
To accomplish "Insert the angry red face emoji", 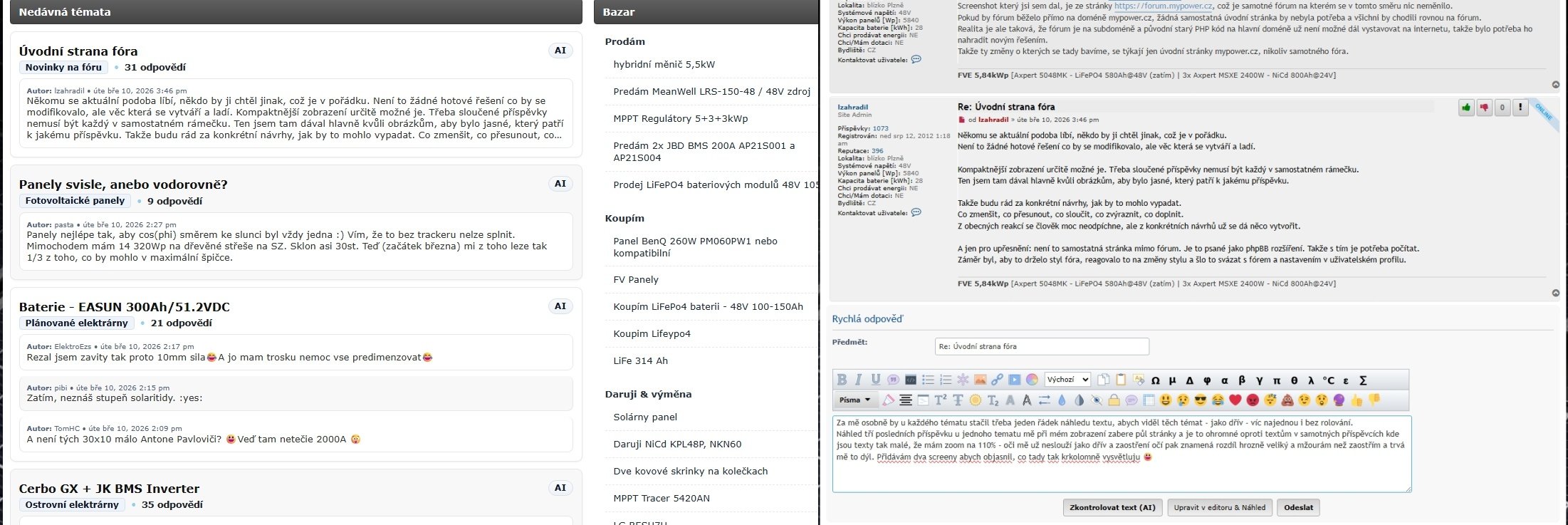I will click(x=1253, y=400).
